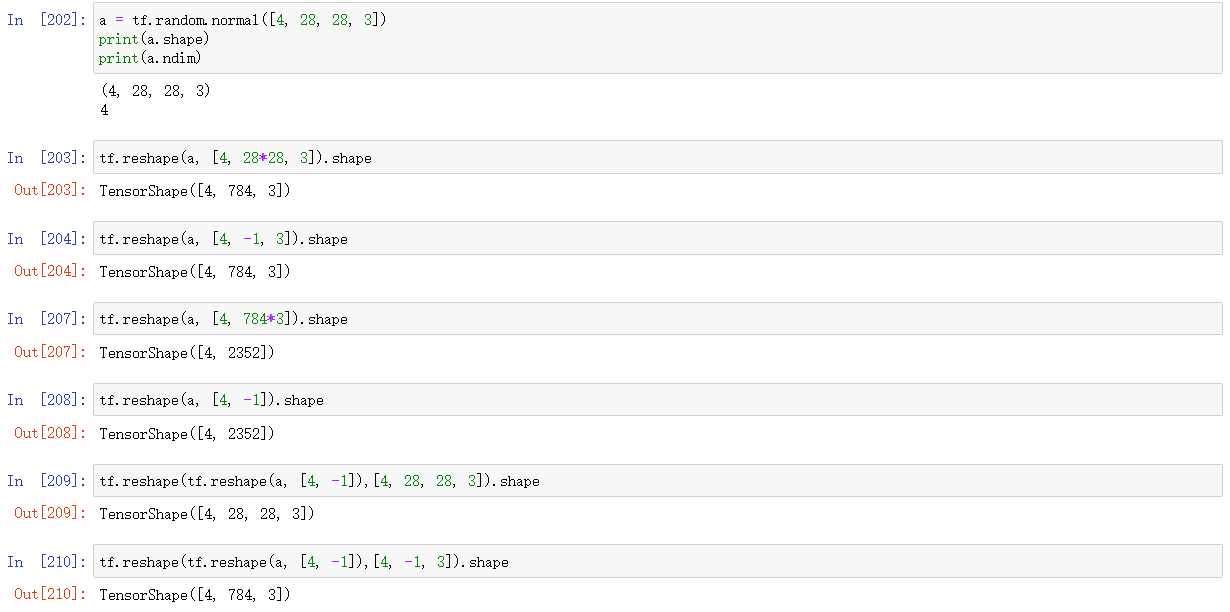The image size is (1230, 612).
Task: Click the Out[203] prompt label
Action: [x=51, y=190]
